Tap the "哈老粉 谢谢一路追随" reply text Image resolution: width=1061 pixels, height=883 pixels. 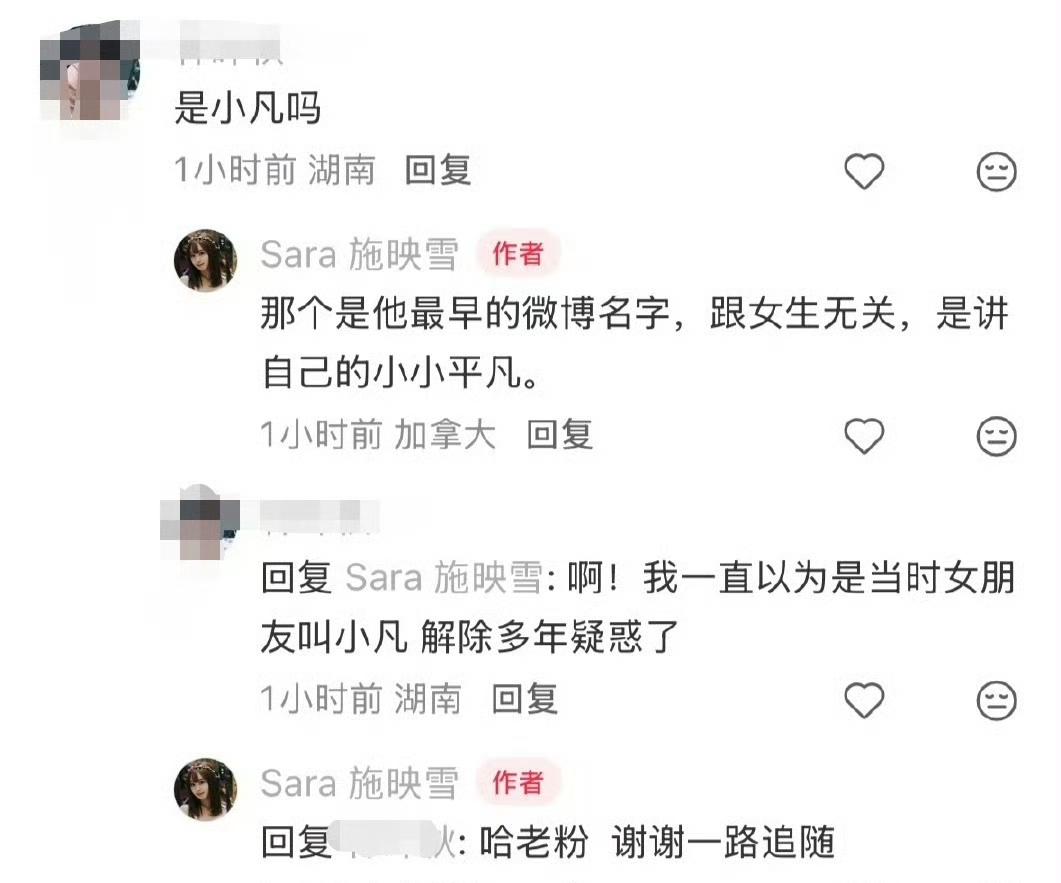(x=657, y=842)
